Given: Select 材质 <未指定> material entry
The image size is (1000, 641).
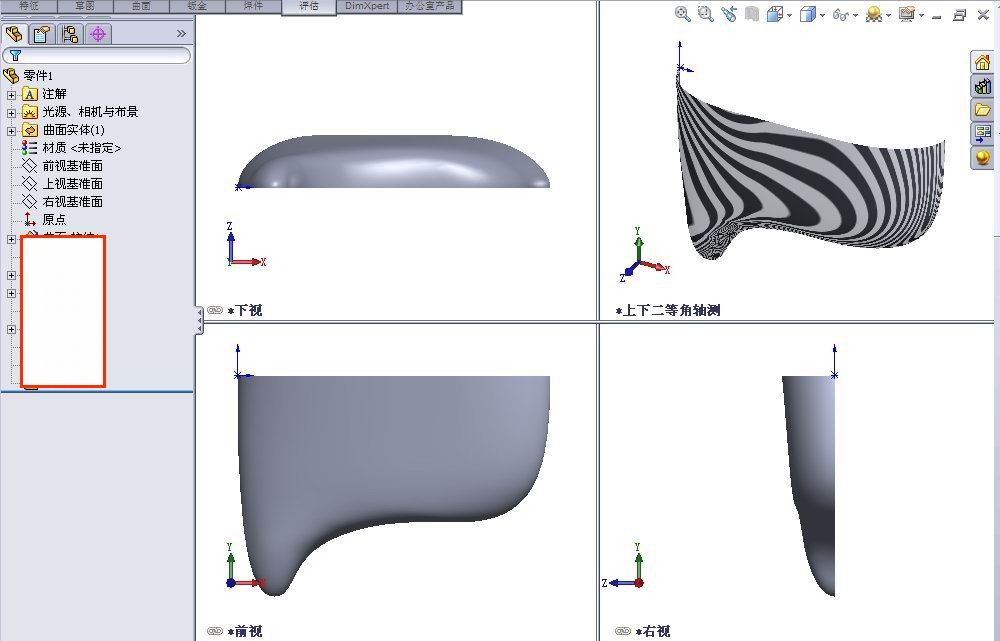Looking at the screenshot, I should [82, 147].
